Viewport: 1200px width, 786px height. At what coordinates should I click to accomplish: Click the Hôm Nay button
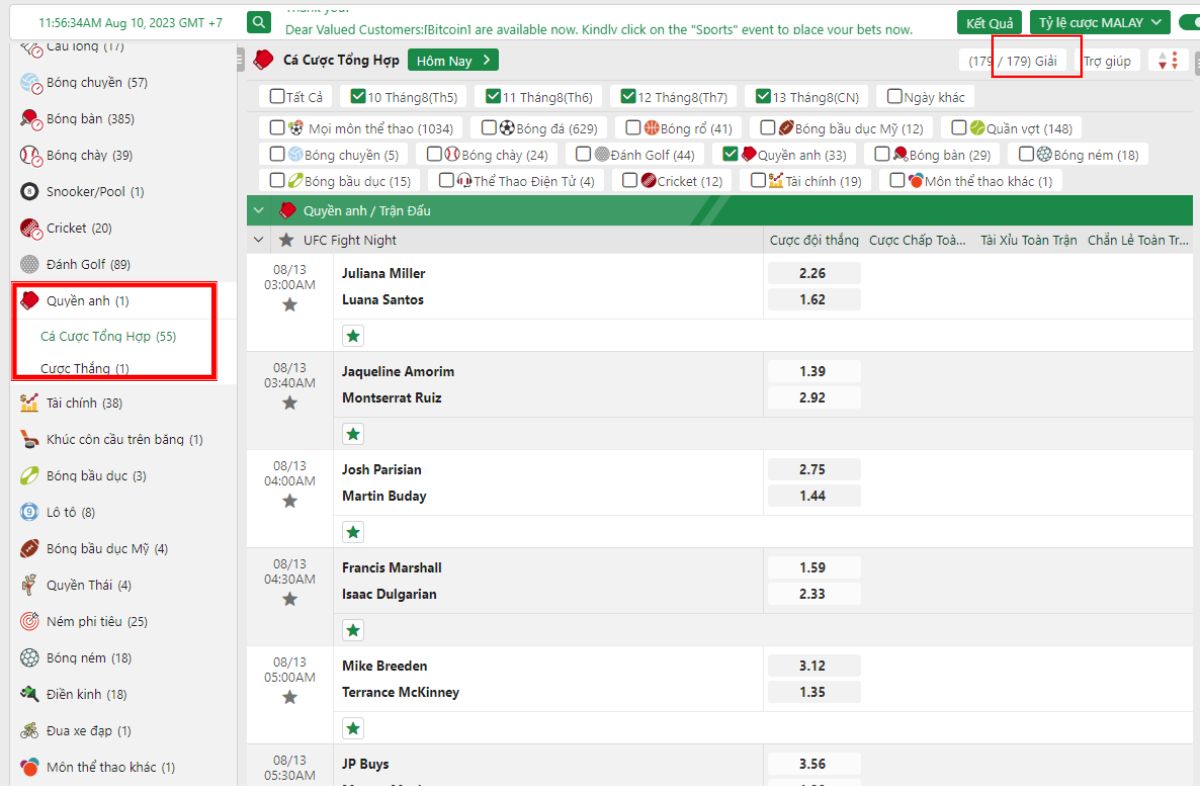[x=453, y=61]
